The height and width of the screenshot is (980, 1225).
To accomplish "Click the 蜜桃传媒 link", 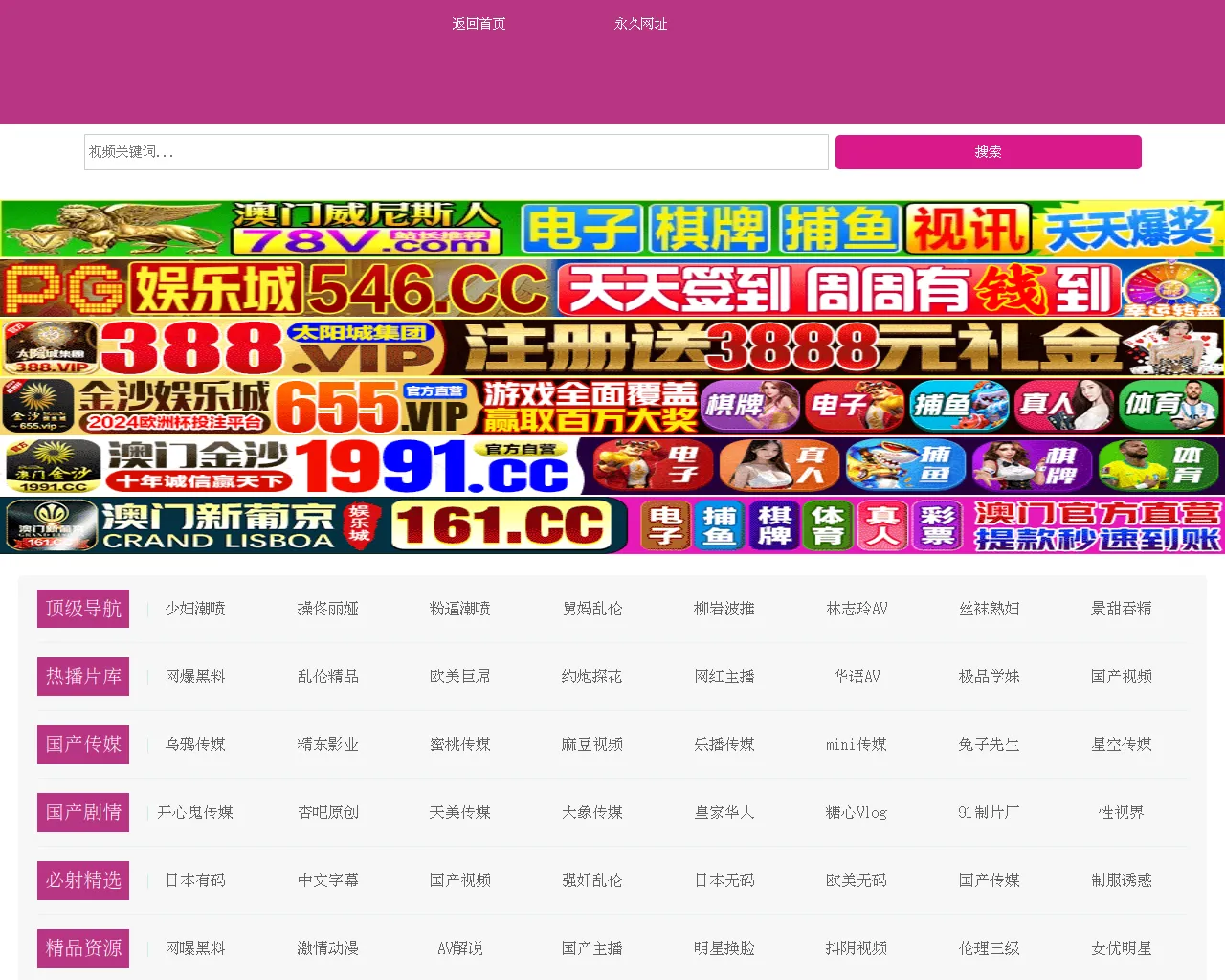I will coord(460,745).
